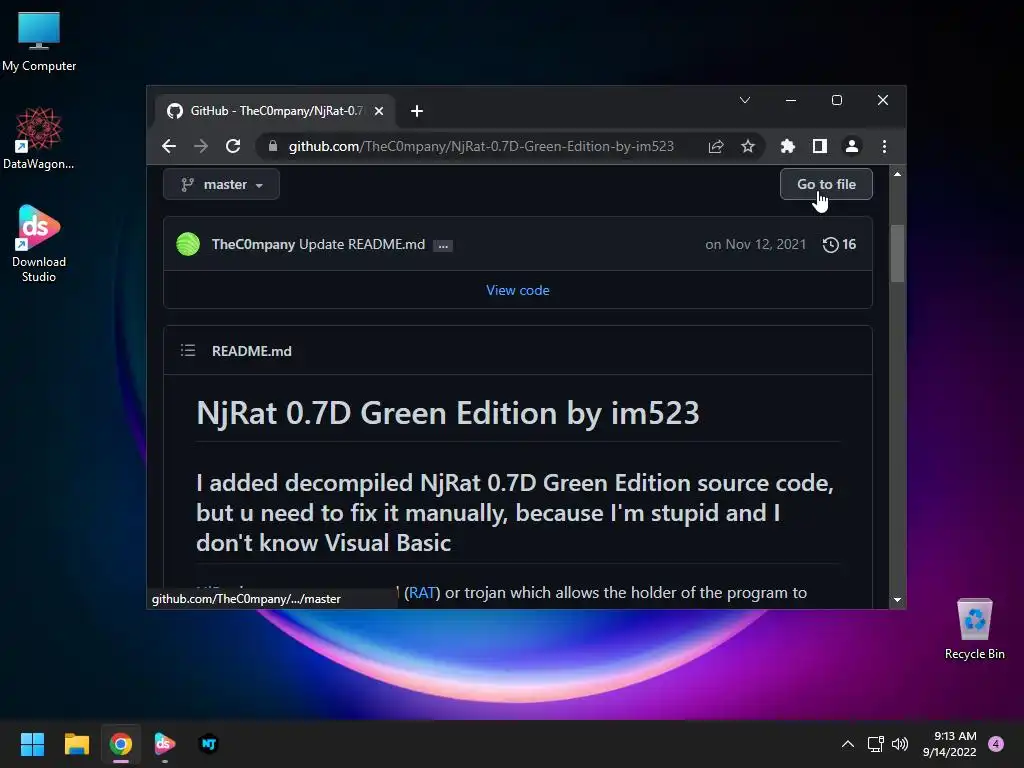The height and width of the screenshot is (768, 1024).
Task: Go back with the browser back arrow
Action: (x=169, y=146)
